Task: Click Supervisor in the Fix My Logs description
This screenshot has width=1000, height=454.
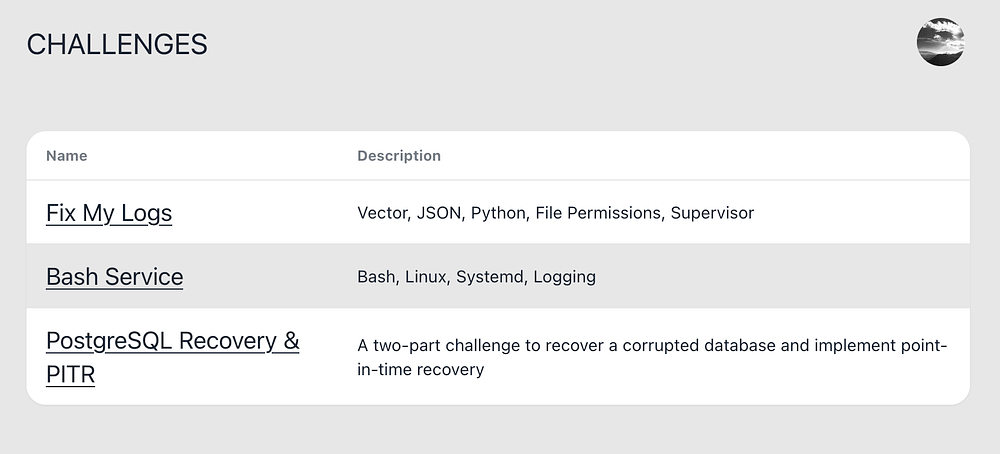Action: [x=712, y=213]
